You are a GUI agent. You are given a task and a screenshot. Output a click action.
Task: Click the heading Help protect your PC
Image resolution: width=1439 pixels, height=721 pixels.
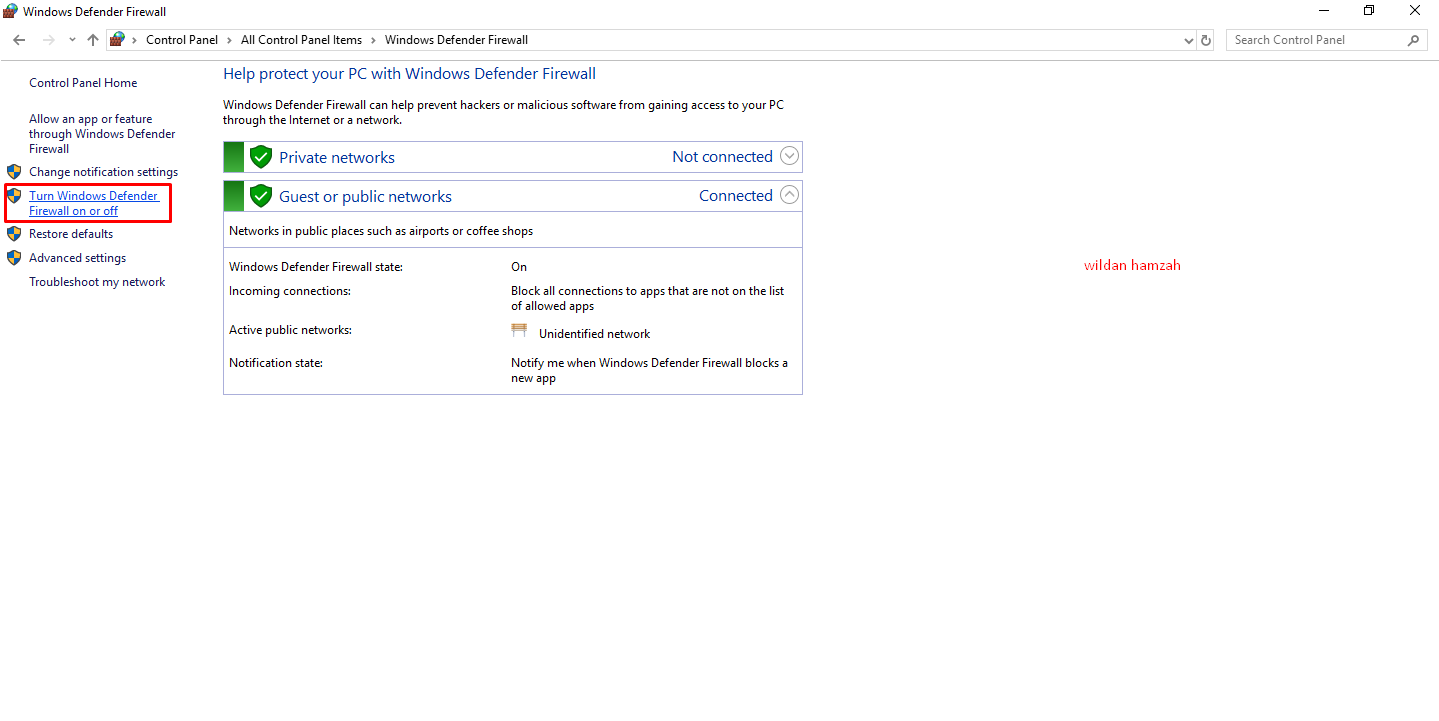click(409, 74)
